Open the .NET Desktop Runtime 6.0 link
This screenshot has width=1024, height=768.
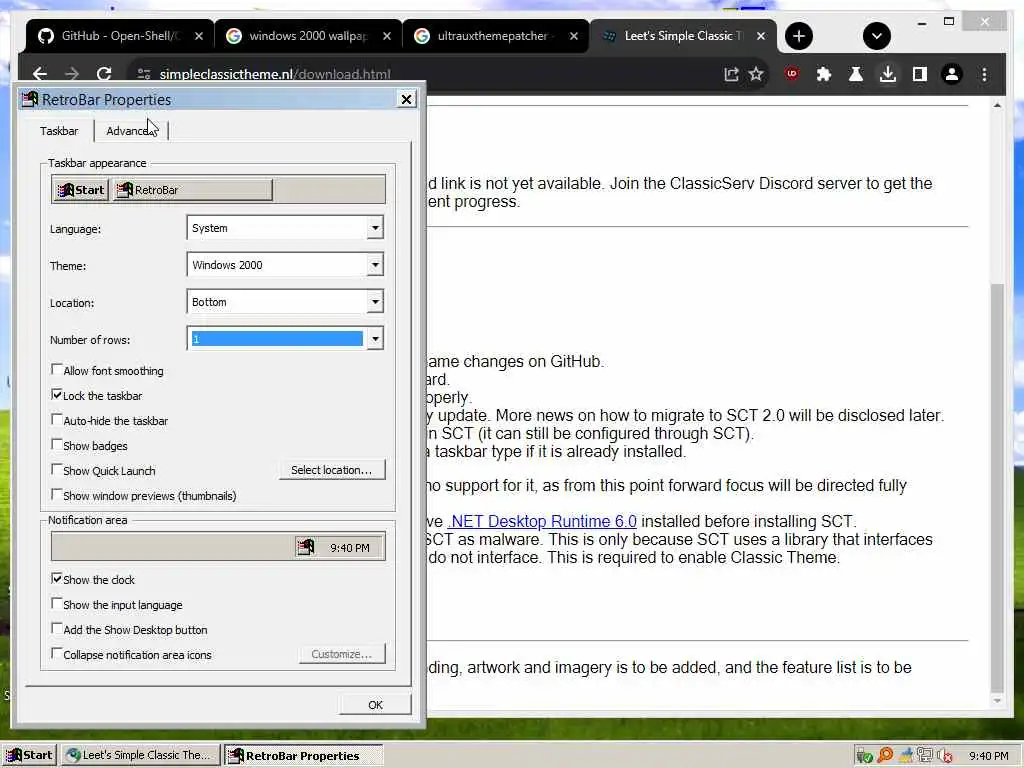click(x=542, y=521)
